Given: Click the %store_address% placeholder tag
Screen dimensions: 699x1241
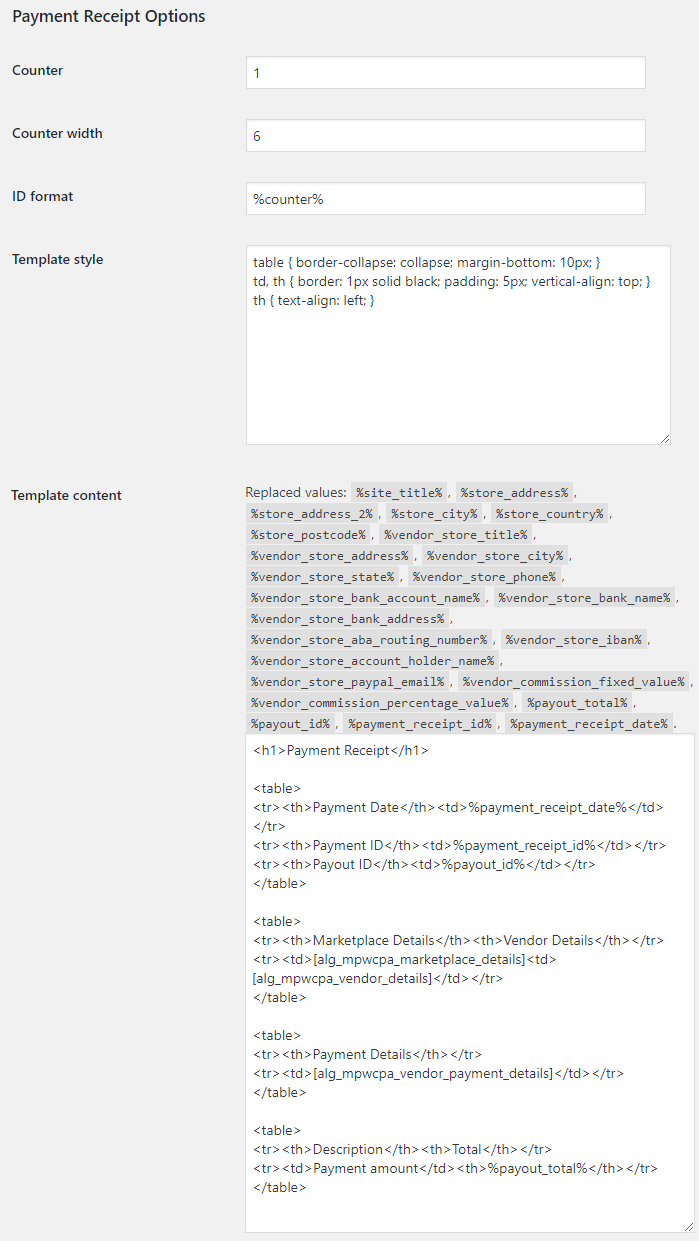Looking at the screenshot, I should pos(514,493).
